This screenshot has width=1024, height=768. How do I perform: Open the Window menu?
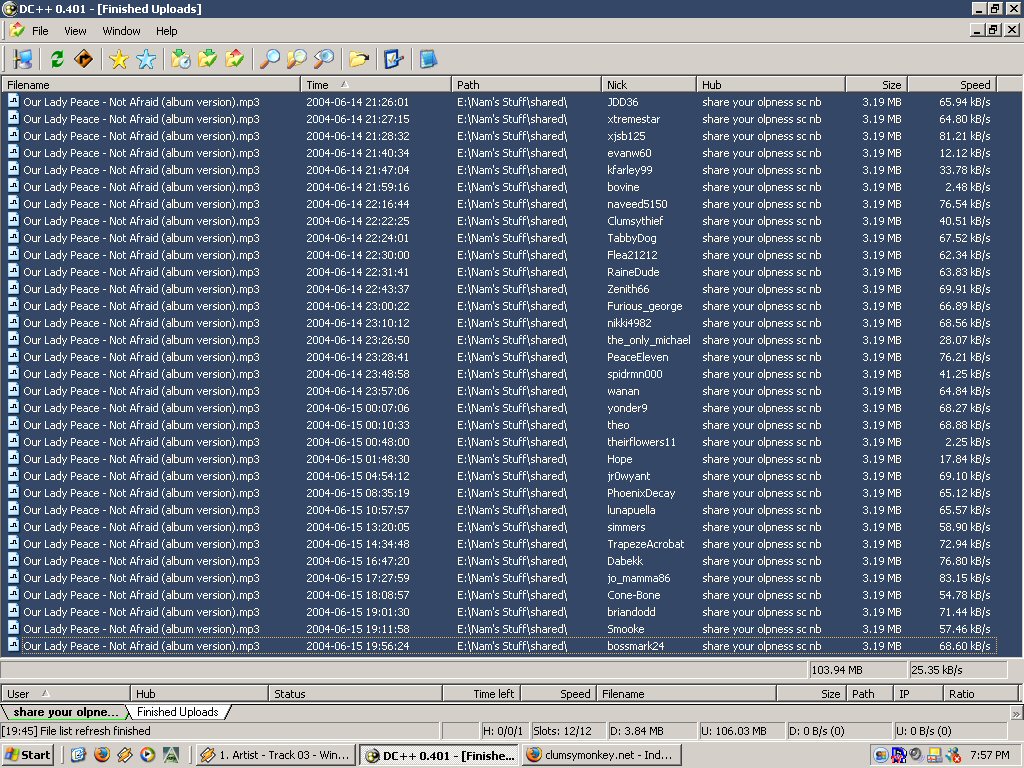(121, 31)
